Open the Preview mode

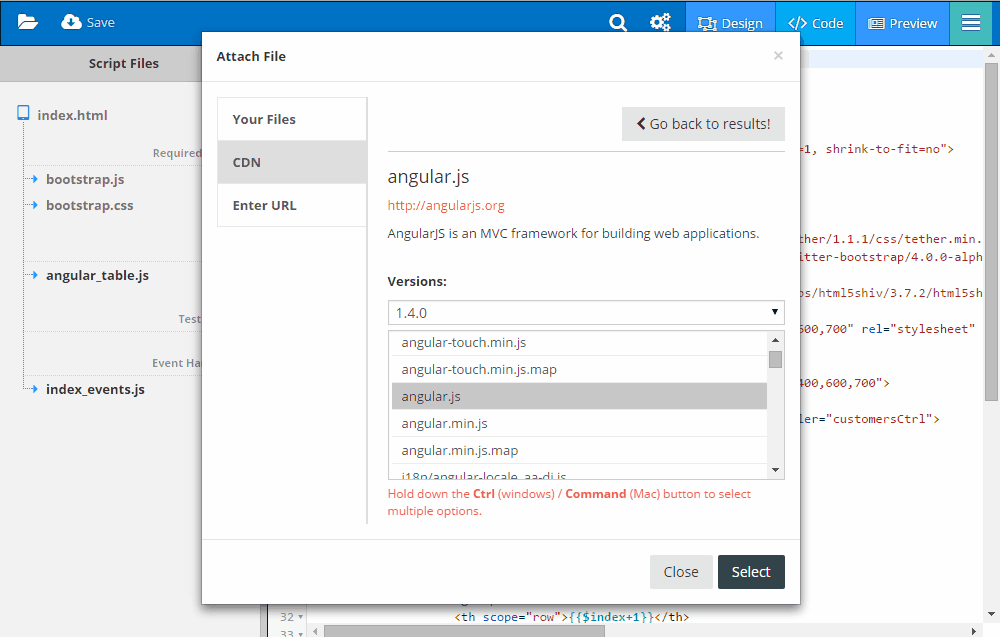(901, 23)
